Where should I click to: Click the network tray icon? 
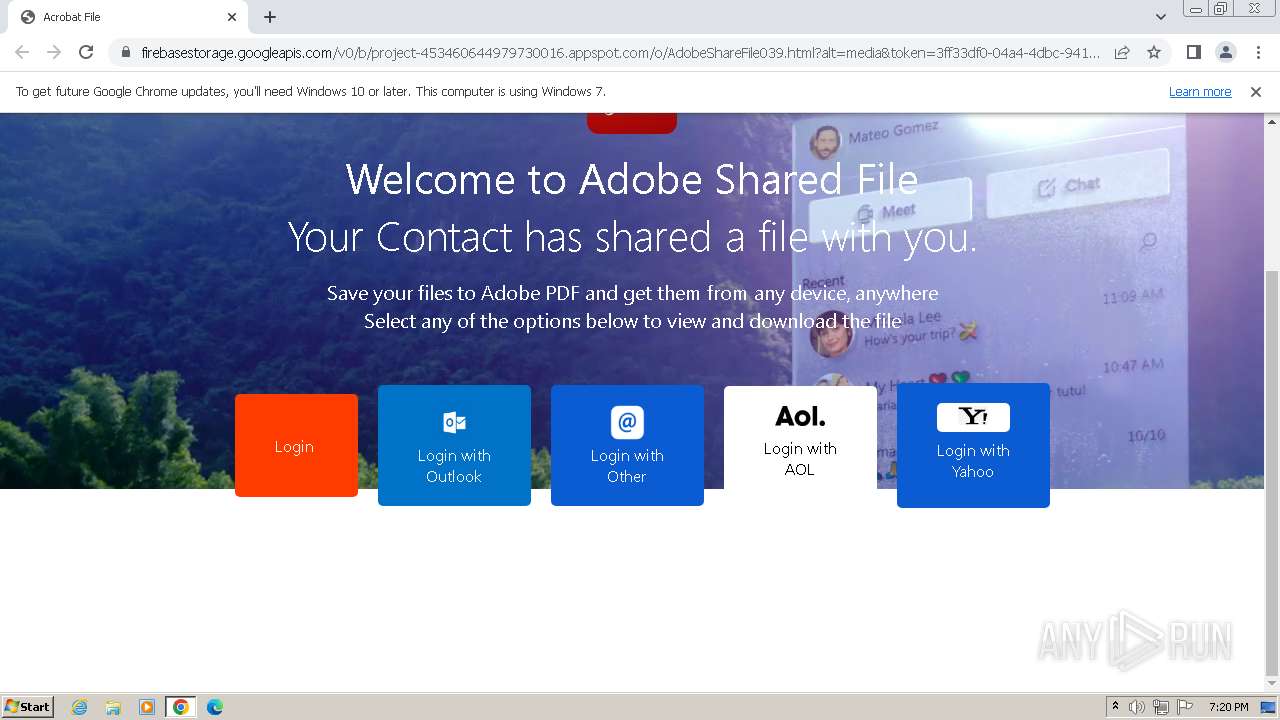pyautogui.click(x=1161, y=707)
